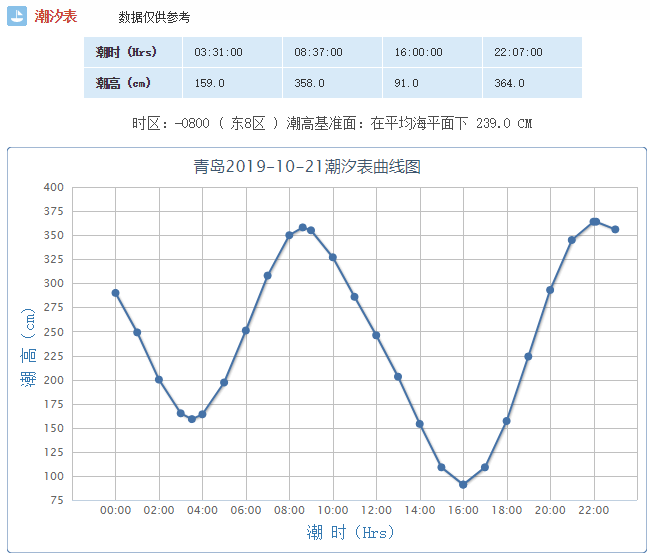Screen dimensions: 650x558
Task: Click y-axis label 100
Action: pos(54,476)
